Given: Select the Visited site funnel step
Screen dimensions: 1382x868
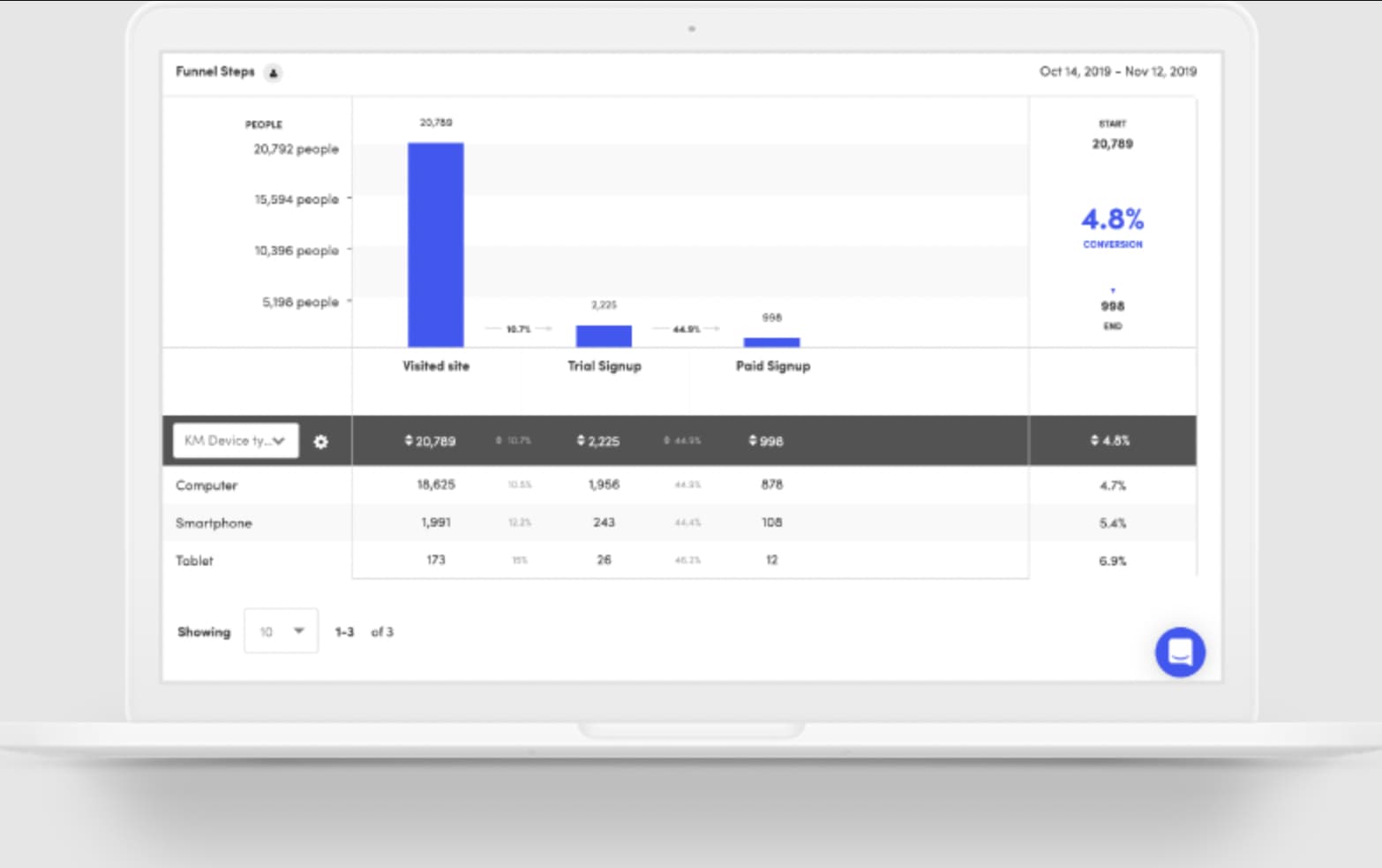Looking at the screenshot, I should click(435, 366).
